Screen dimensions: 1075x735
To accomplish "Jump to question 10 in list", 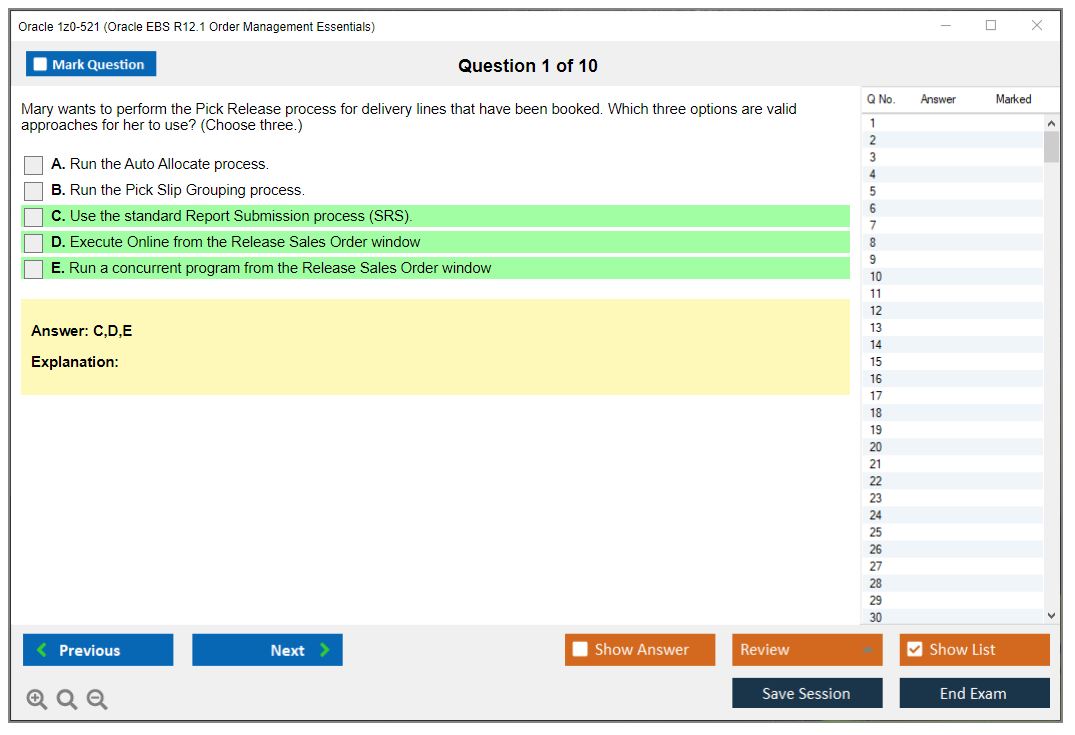I will point(876,277).
